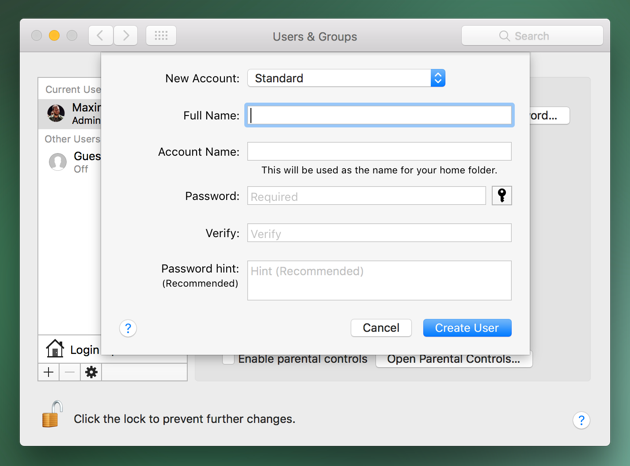Viewport: 630px width, 466px height.
Task: Click Open Parental Controls button
Action: (x=454, y=359)
